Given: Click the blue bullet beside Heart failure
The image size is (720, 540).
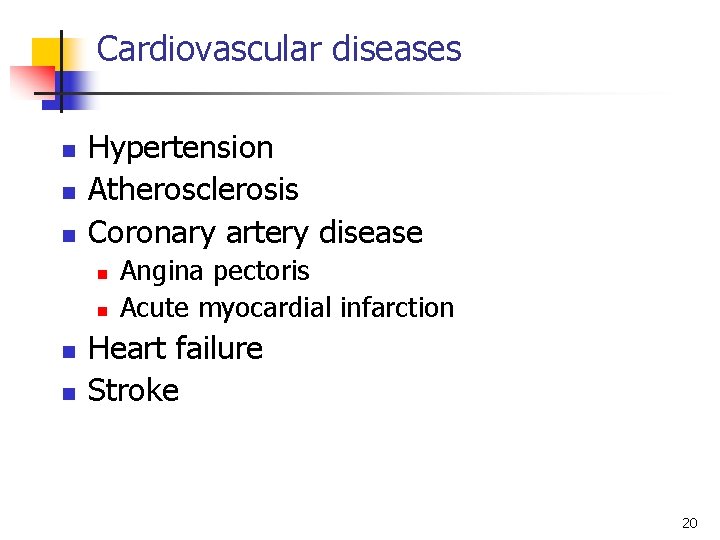Looking at the screenshot, I should [69, 352].
